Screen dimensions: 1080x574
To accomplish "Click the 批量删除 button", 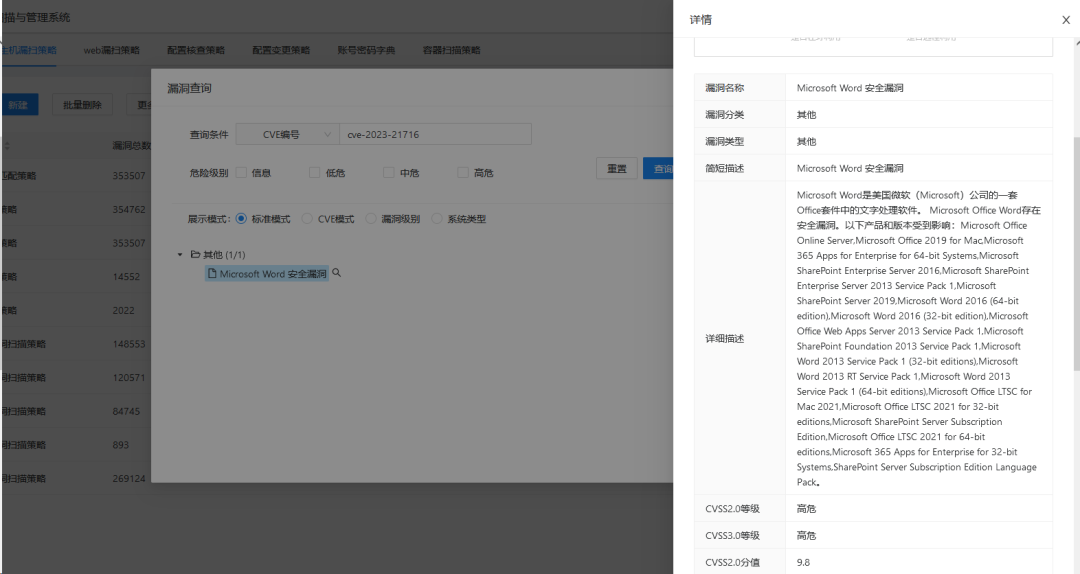I will tap(82, 105).
